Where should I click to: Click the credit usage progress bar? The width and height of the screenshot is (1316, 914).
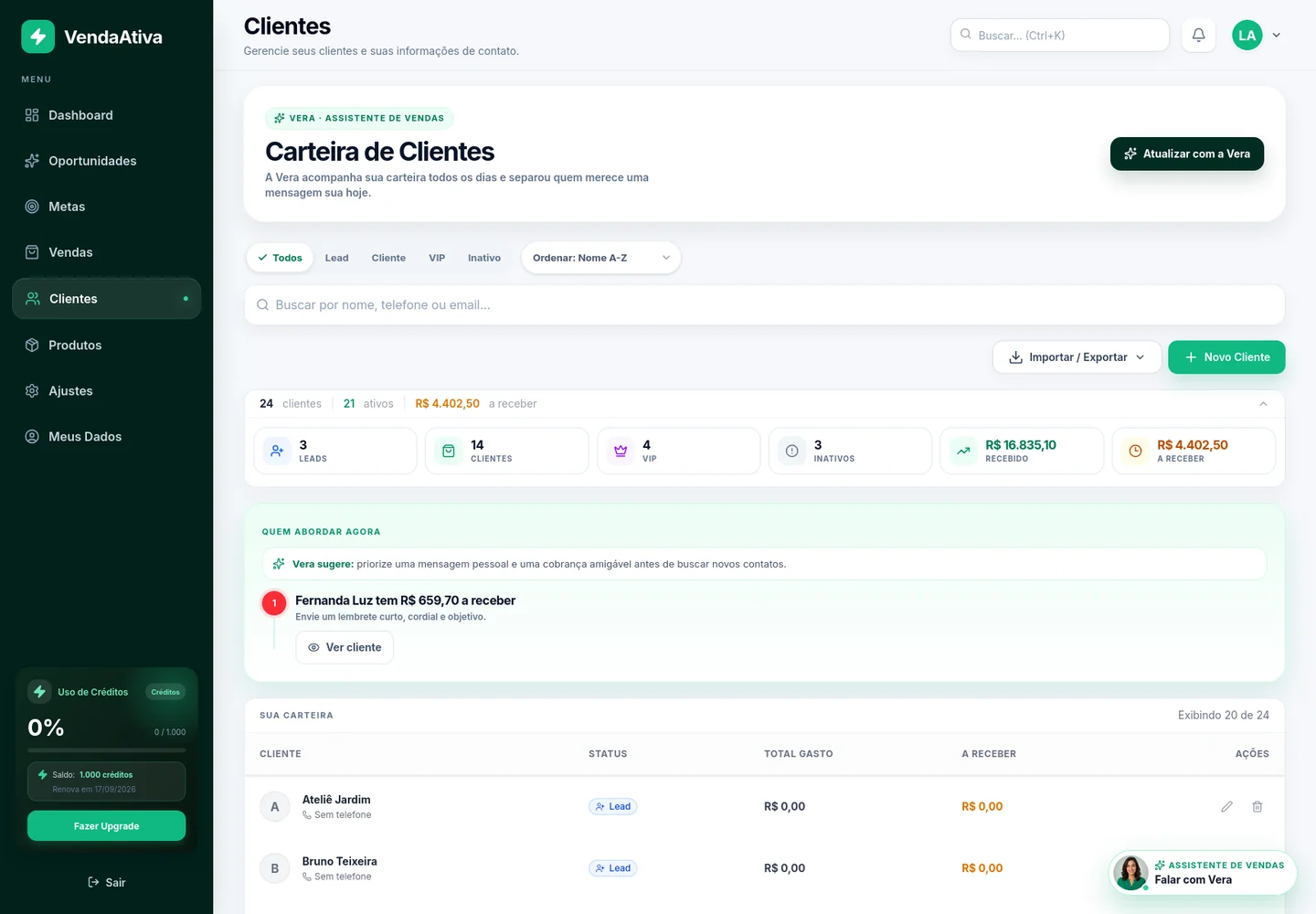(106, 749)
